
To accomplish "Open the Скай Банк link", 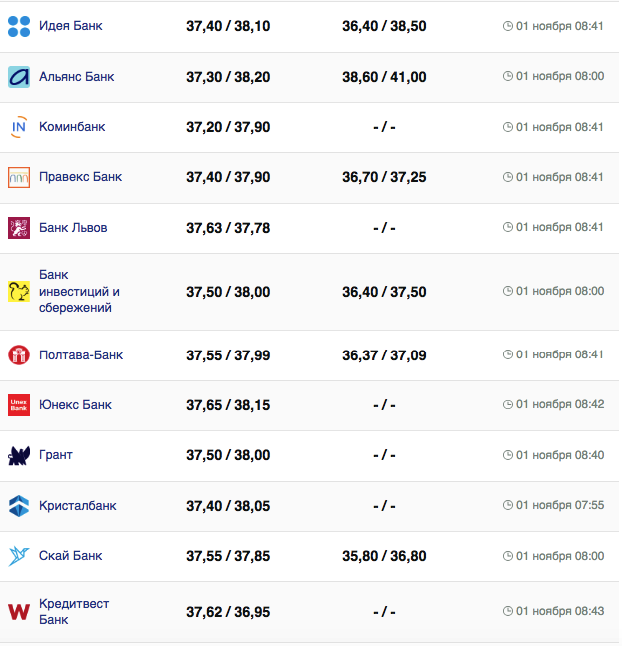I will pos(70,556).
